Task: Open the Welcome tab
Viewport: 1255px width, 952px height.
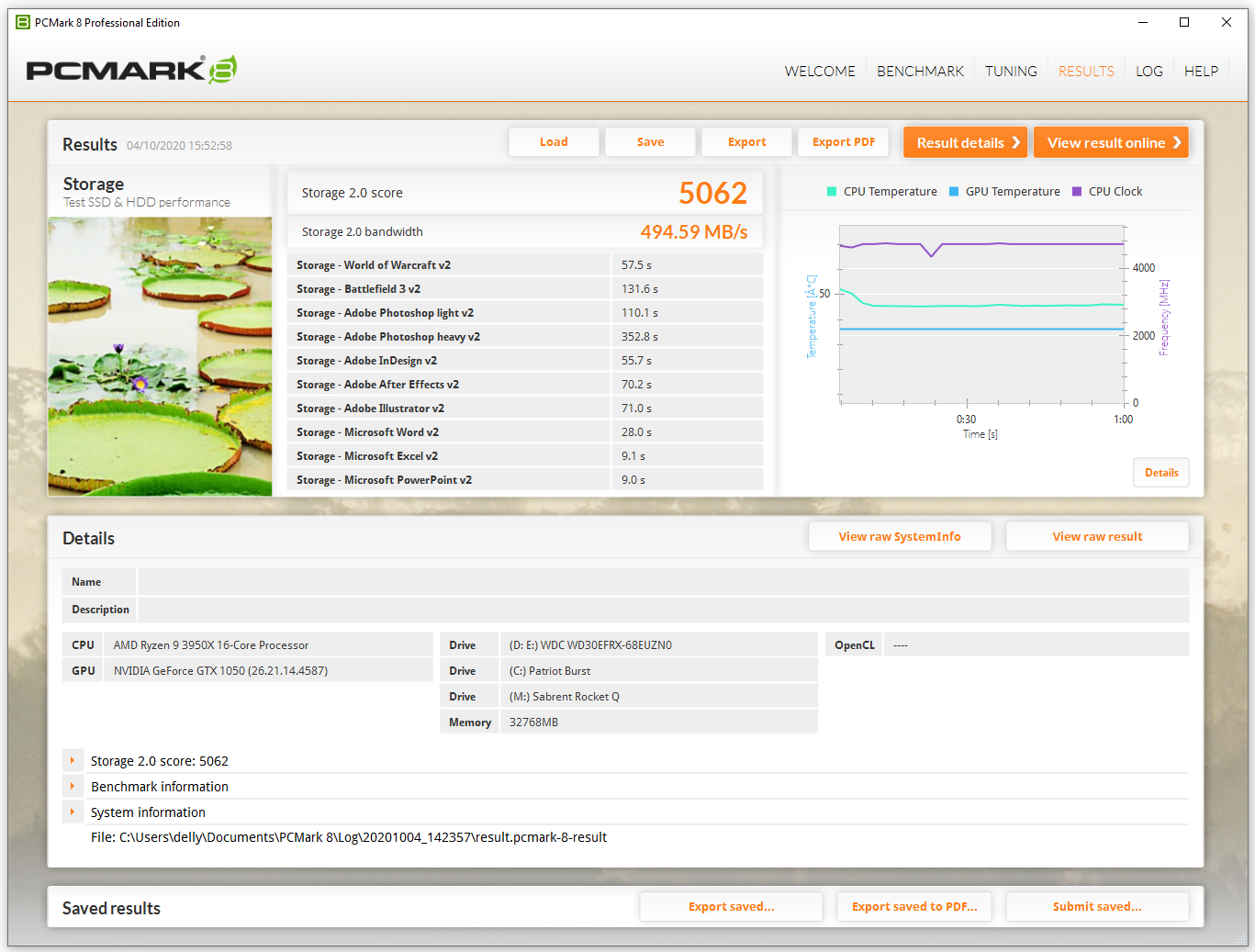Action: coord(820,71)
